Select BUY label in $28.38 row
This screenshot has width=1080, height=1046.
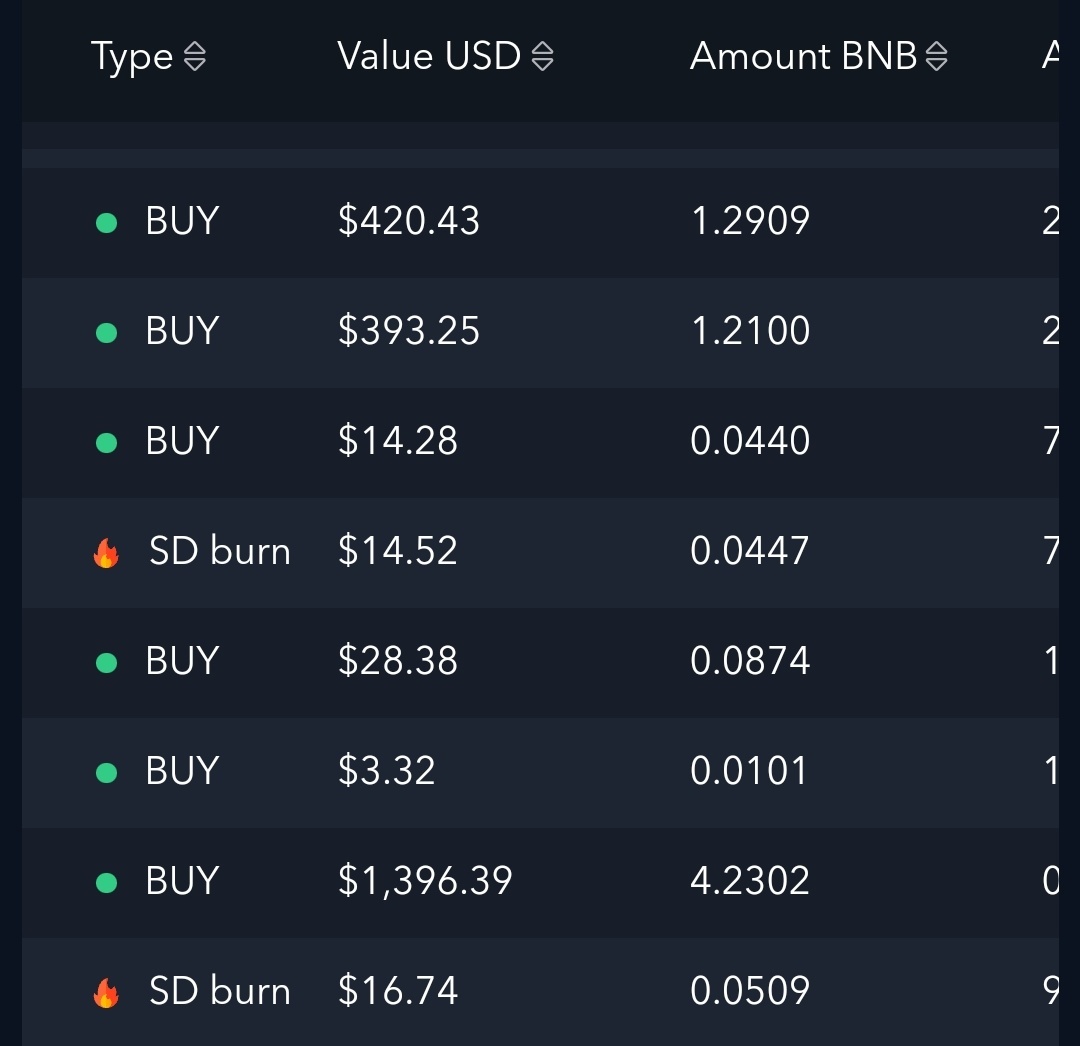tap(182, 660)
